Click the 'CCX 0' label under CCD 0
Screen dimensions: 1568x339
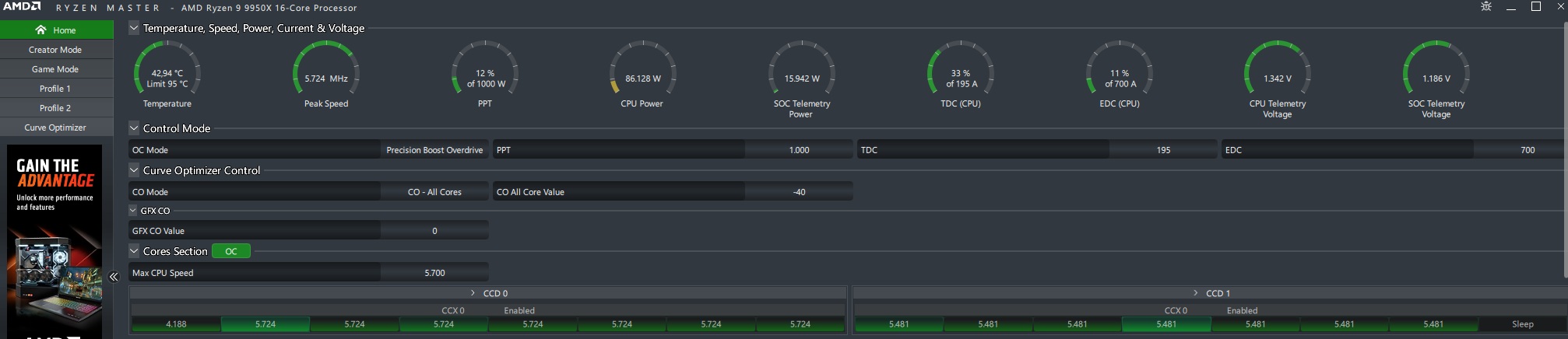pos(453,310)
